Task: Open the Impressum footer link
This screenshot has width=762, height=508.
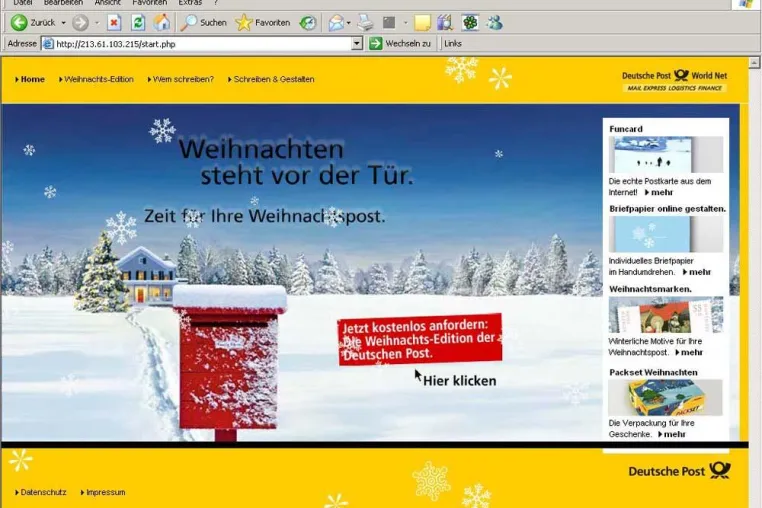Action: click(x=103, y=492)
